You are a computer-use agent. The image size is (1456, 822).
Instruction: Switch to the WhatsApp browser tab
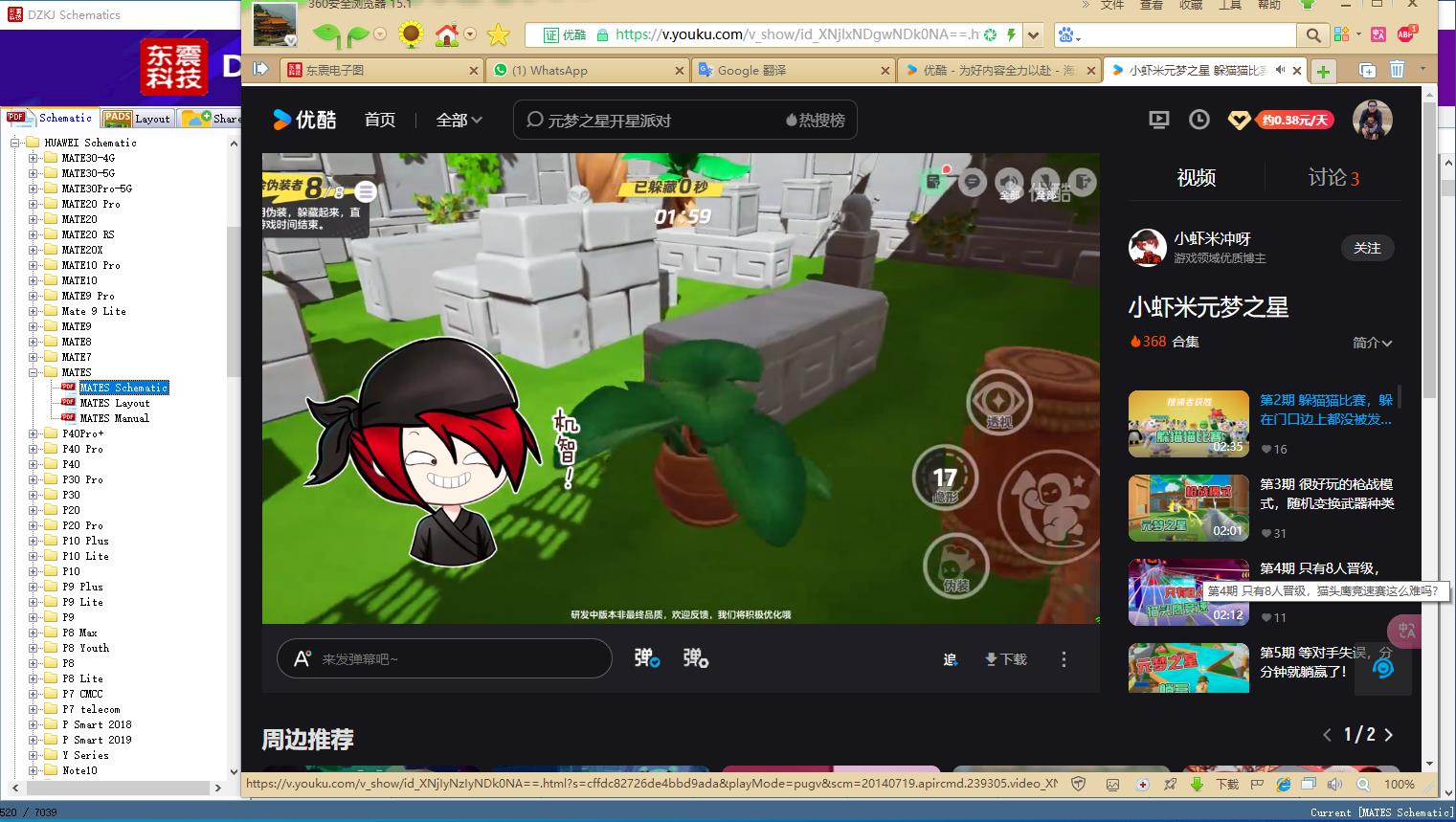coord(588,70)
